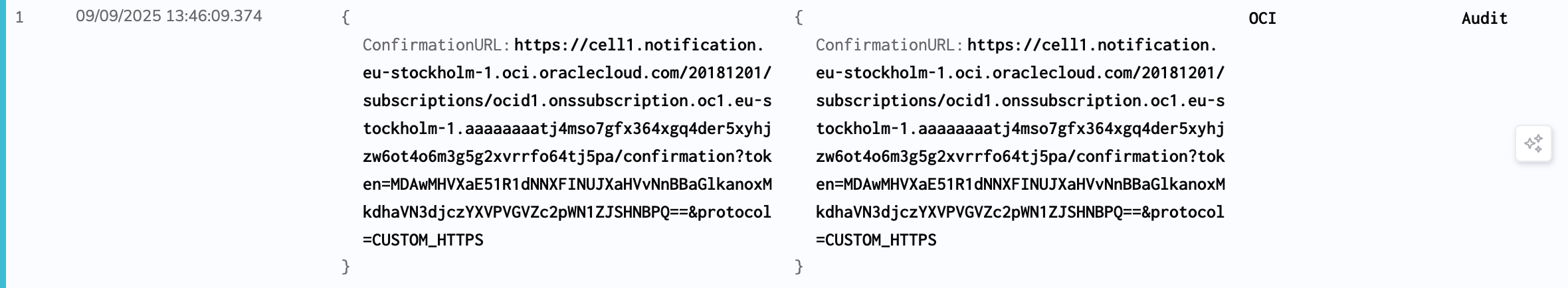Click the OCI source cell
This screenshot has height=288, width=1568.
tap(1262, 19)
